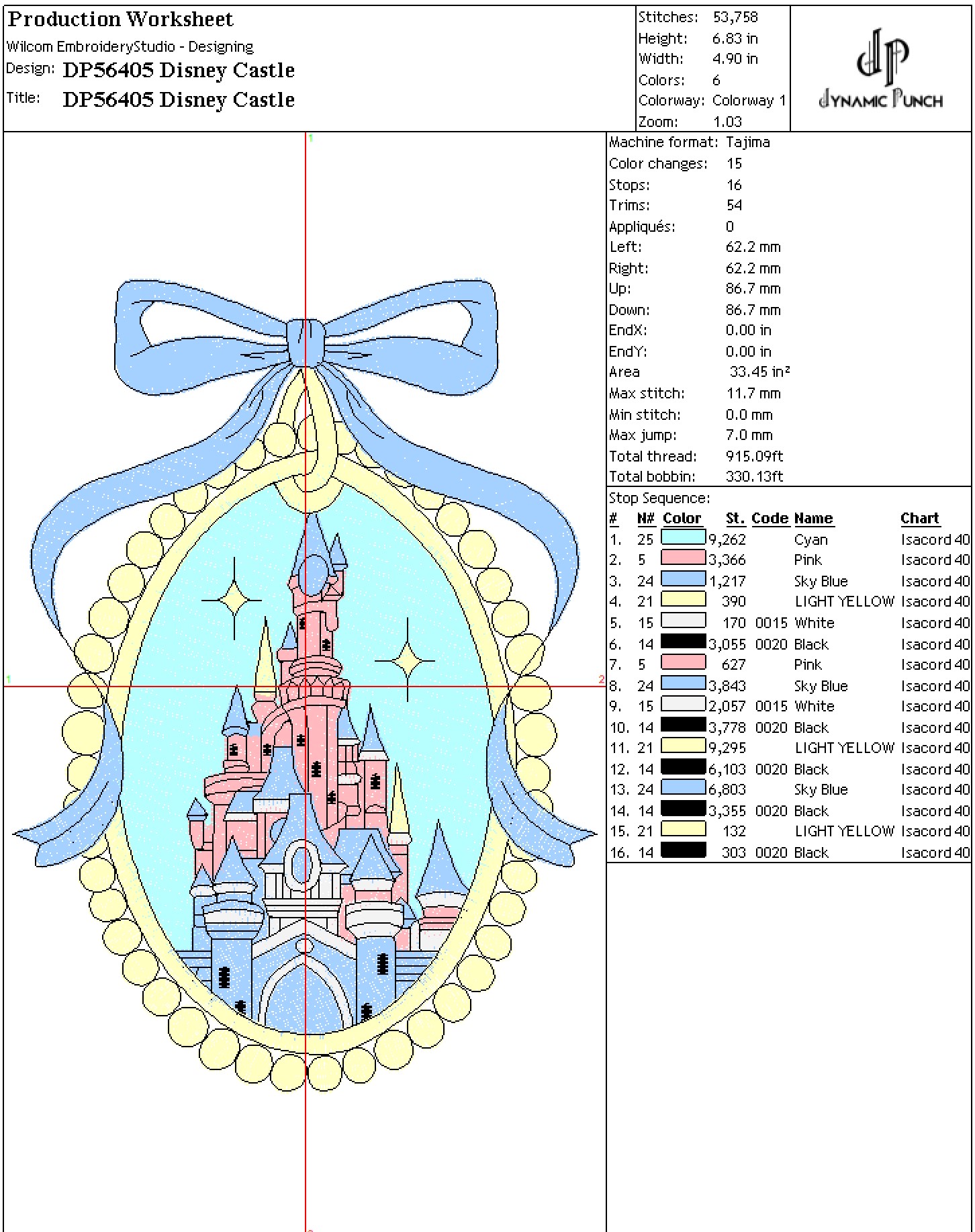This screenshot has height=1232, width=975.
Task: Click the 'Production Worksheet' heading
Action: click(x=120, y=19)
